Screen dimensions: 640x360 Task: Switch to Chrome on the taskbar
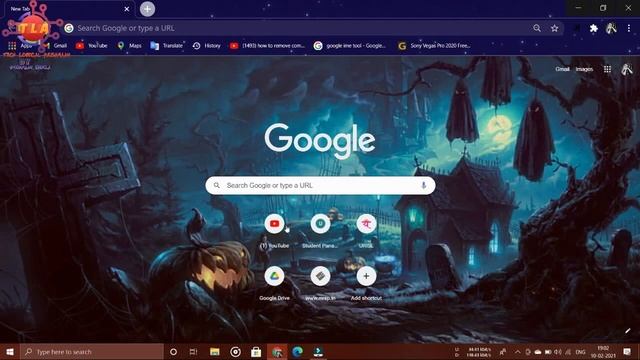point(277,352)
